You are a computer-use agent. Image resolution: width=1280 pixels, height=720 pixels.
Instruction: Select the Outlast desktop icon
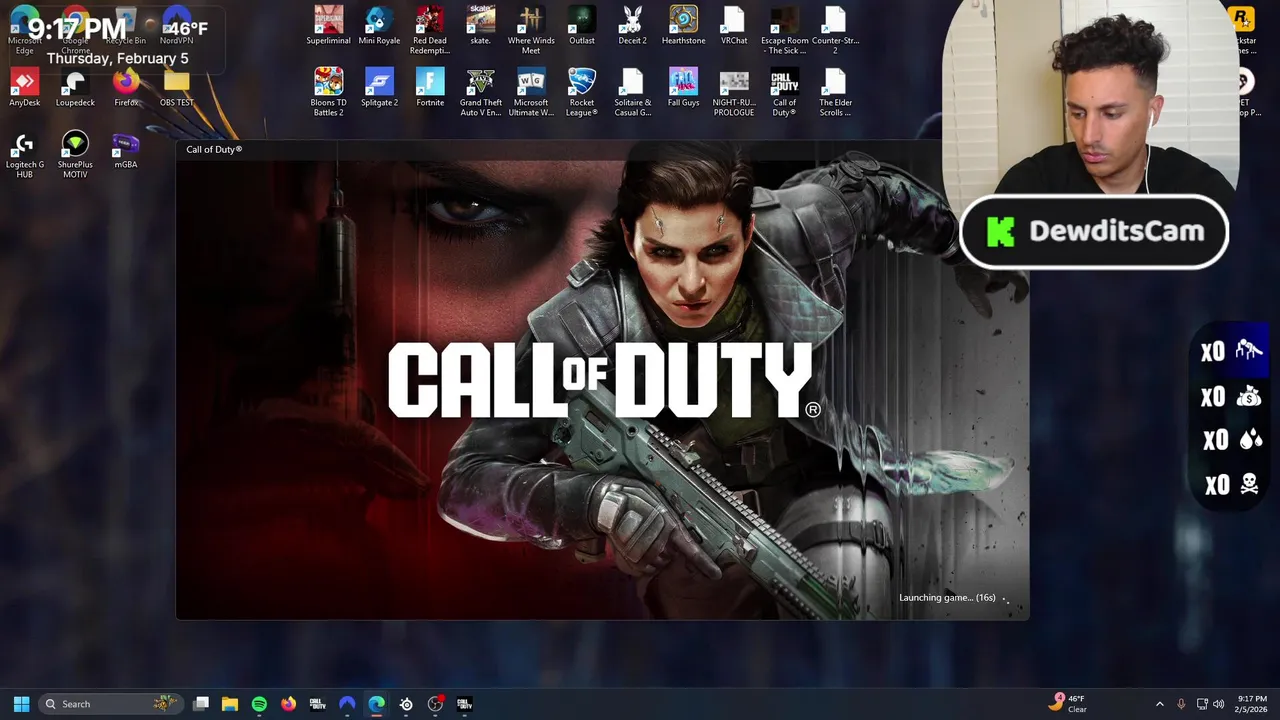pyautogui.click(x=582, y=26)
